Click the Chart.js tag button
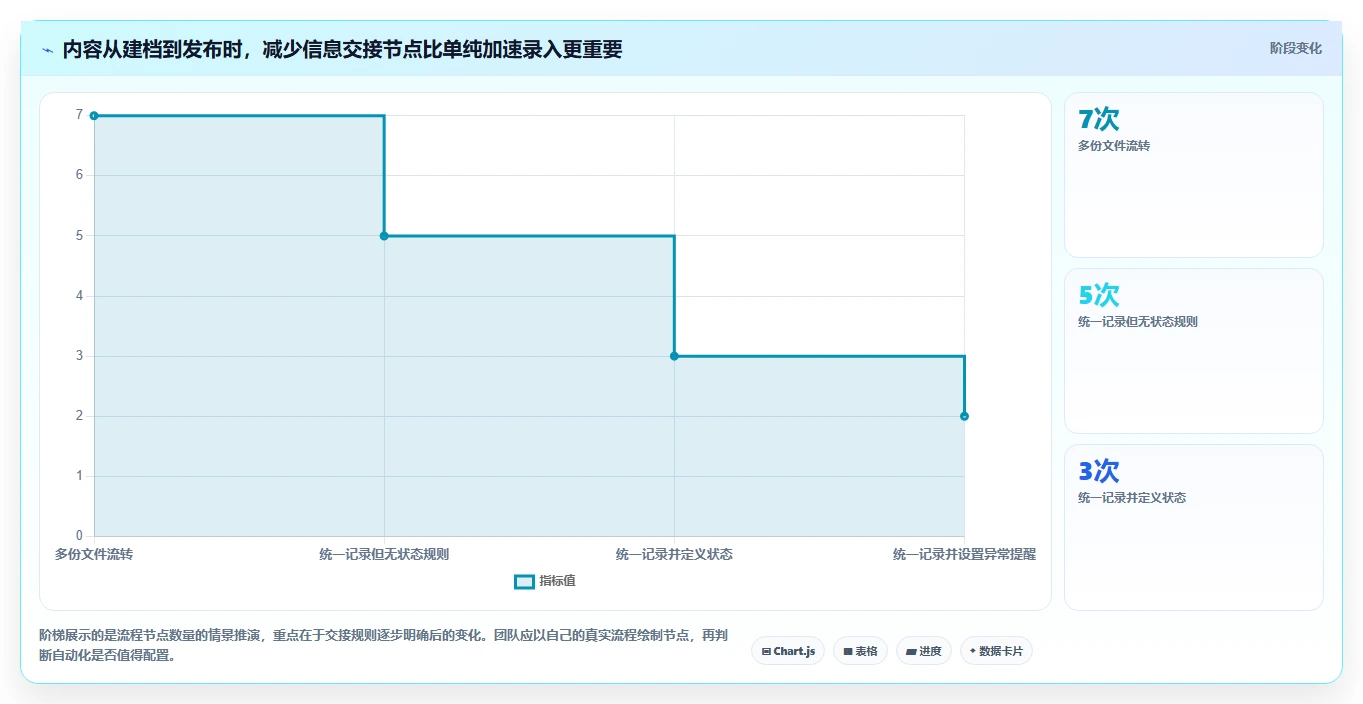Viewport: 1363px width, 704px height. pyautogui.click(x=788, y=651)
